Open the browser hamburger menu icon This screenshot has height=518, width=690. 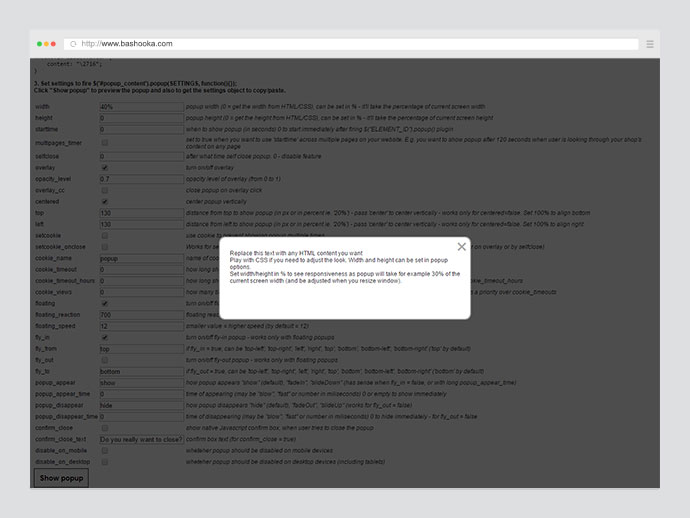[x=650, y=44]
